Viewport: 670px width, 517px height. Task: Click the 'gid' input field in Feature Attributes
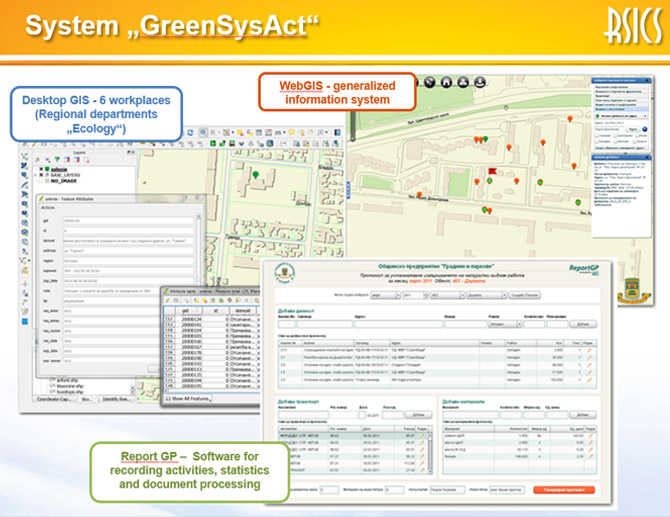tap(128, 221)
